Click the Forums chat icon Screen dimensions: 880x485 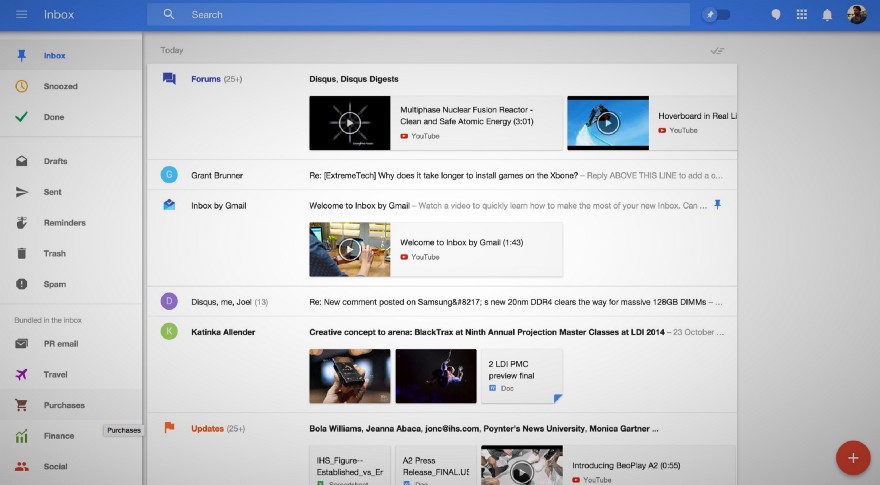pos(169,79)
